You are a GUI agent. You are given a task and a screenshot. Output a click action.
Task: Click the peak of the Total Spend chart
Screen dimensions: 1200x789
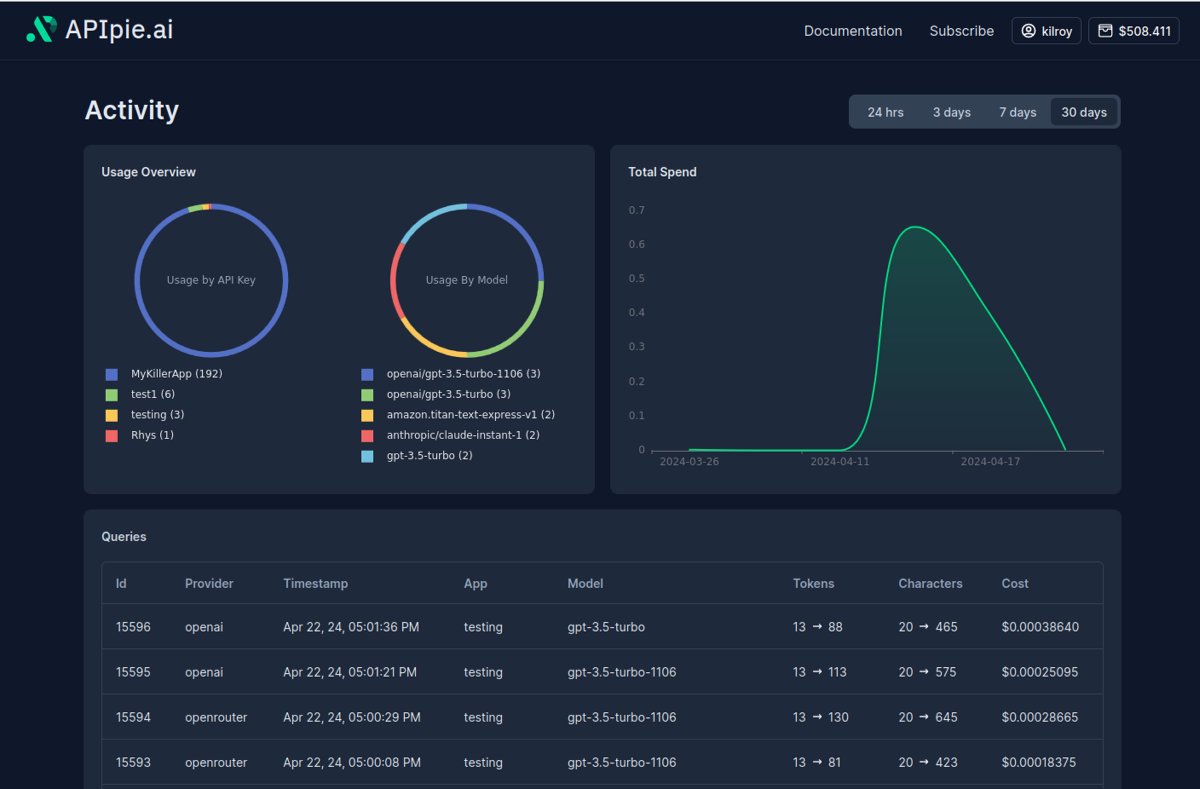[x=915, y=227]
